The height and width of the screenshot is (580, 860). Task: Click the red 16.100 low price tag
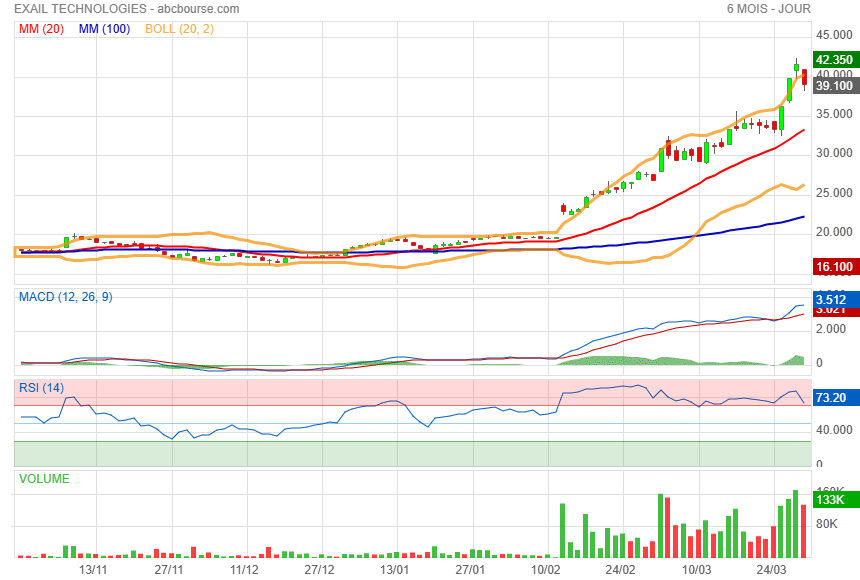pos(835,267)
